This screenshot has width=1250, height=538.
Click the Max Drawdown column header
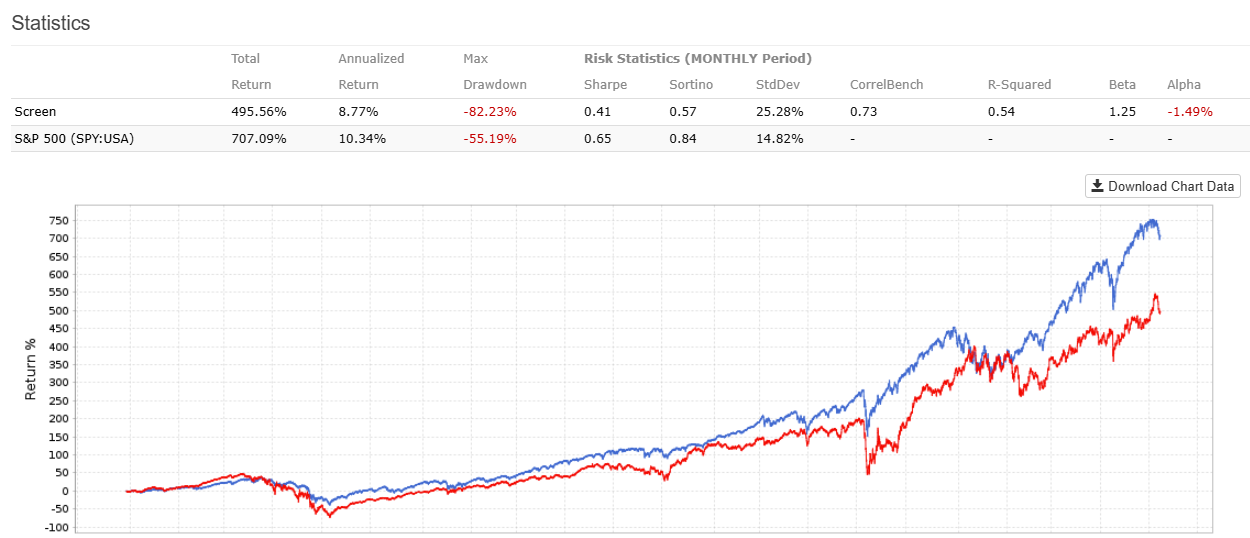(x=495, y=72)
